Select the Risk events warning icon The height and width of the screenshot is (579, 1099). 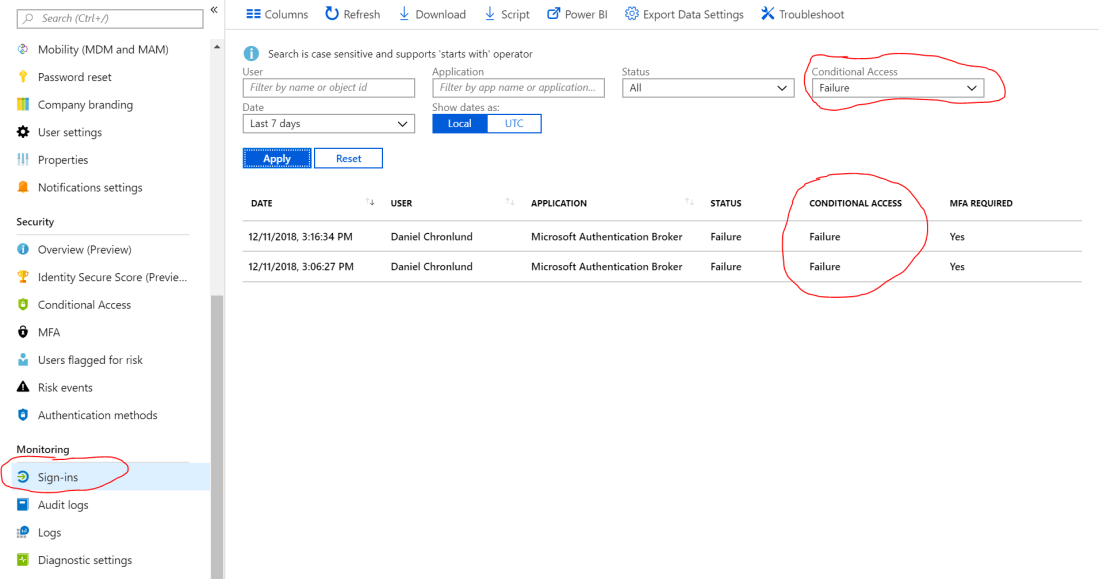23,387
